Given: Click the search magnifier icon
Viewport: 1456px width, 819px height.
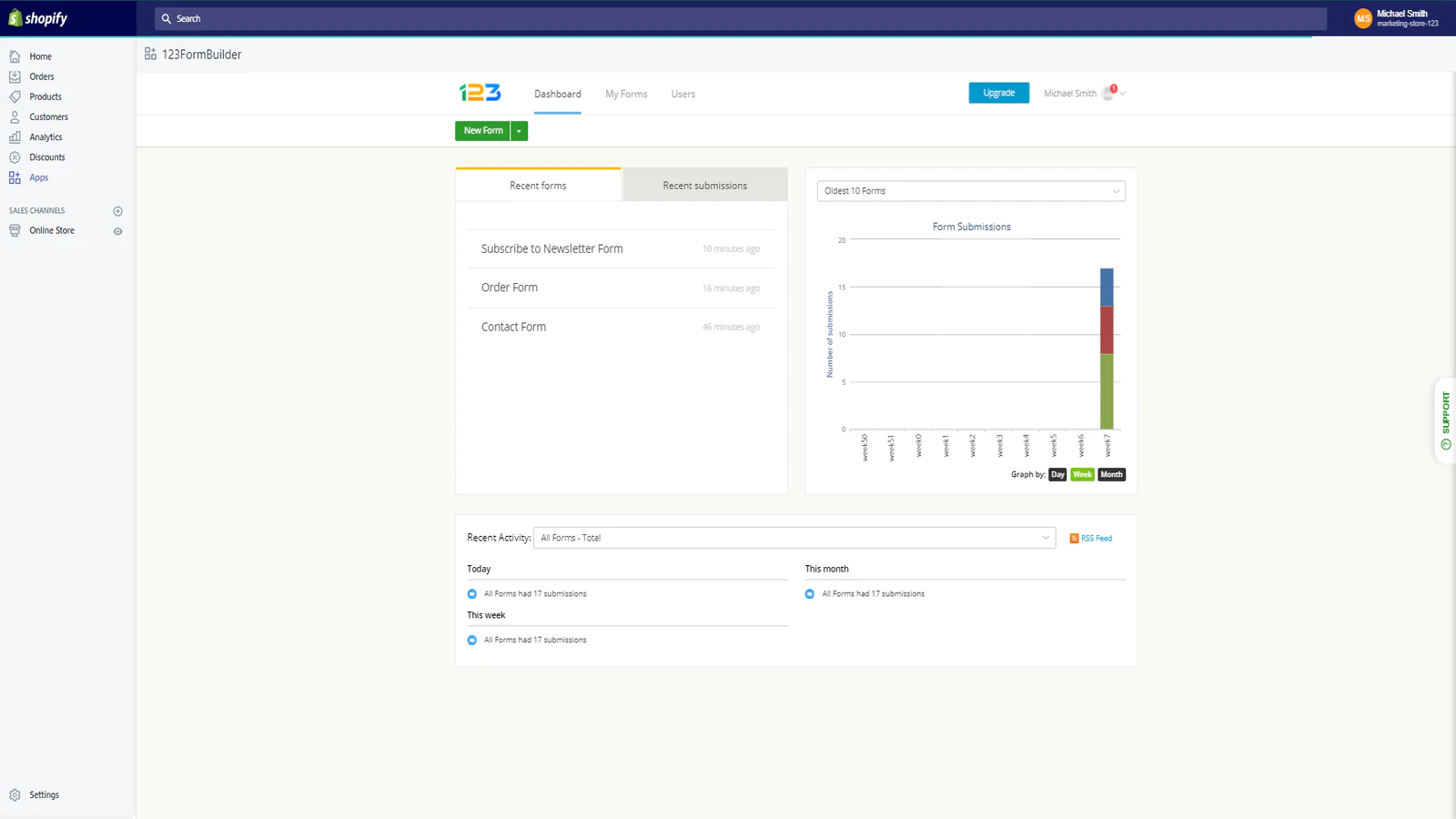Looking at the screenshot, I should click(x=167, y=18).
